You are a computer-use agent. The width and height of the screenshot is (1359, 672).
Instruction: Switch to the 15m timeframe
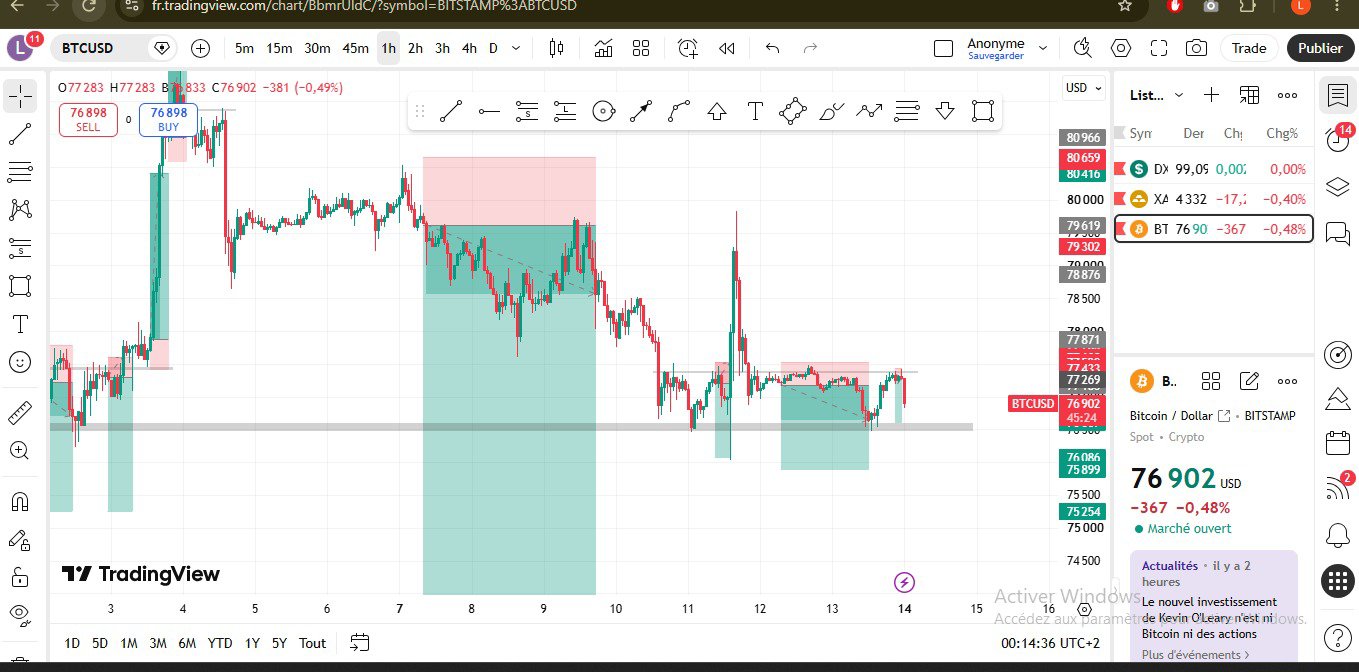tap(279, 48)
